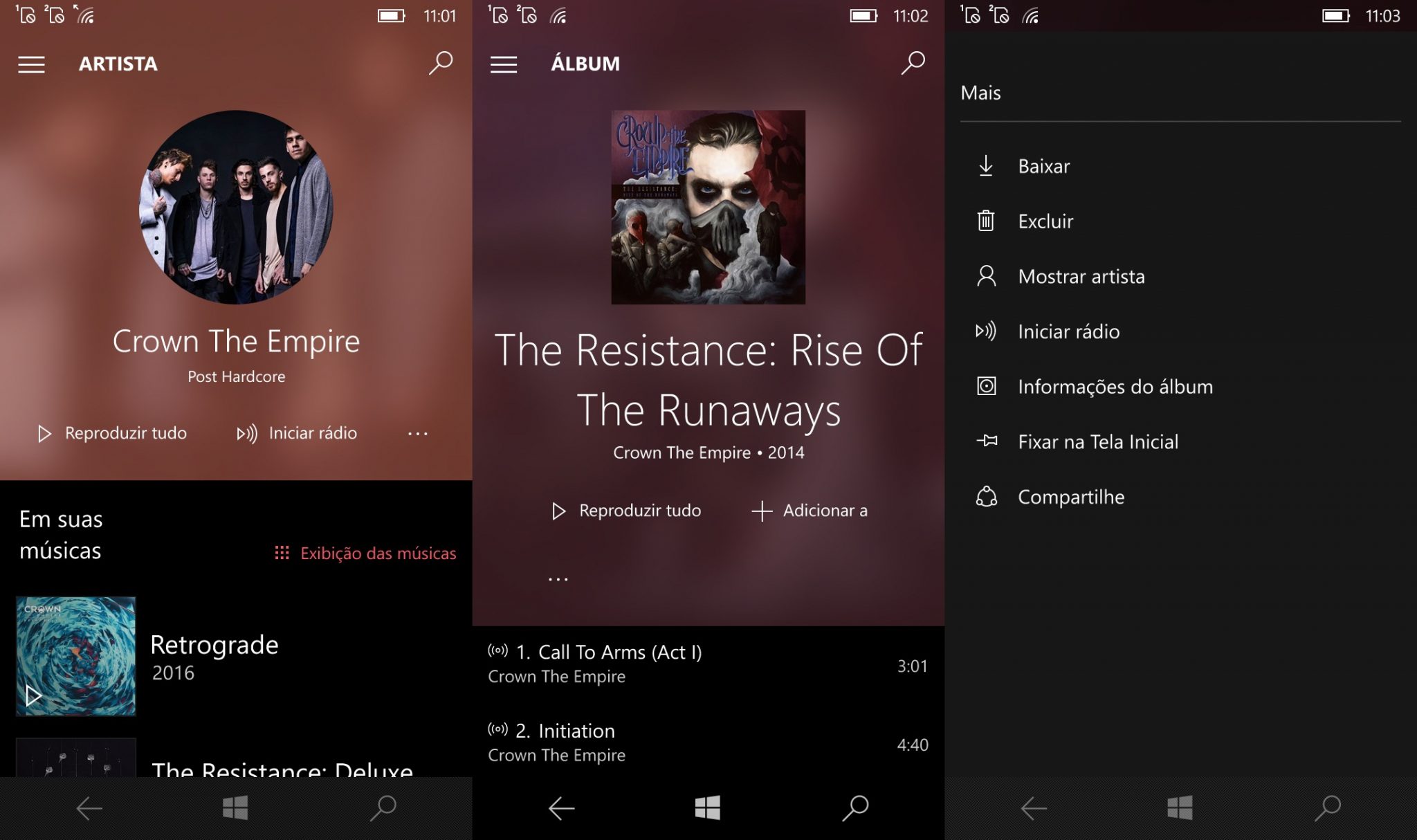Tap navbar search button on Mais screen
The image size is (1417, 840).
(x=1328, y=807)
